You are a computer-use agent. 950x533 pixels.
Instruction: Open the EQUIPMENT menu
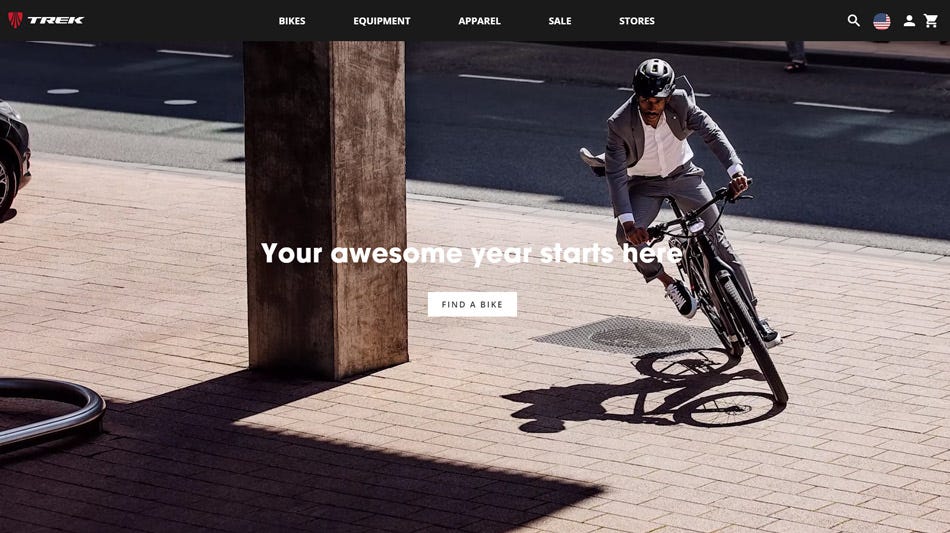(x=382, y=21)
